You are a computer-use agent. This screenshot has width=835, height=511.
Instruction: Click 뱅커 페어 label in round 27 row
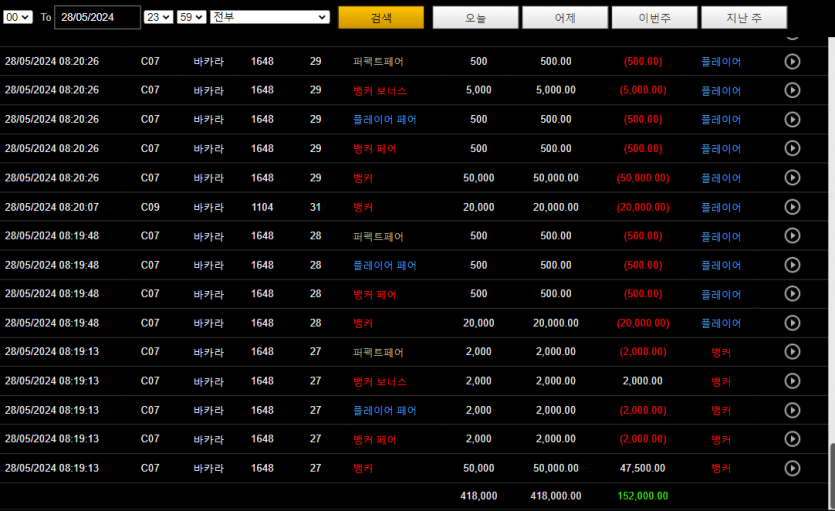[374, 439]
